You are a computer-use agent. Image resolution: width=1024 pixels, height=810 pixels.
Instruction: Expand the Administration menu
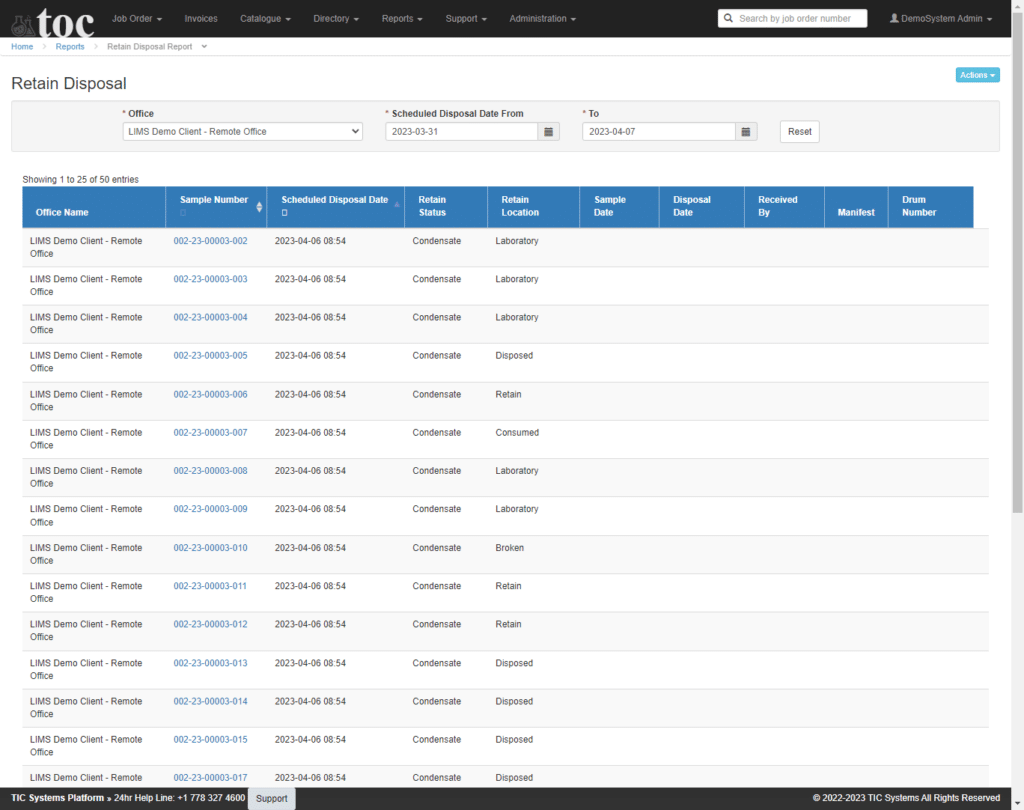pyautogui.click(x=542, y=18)
